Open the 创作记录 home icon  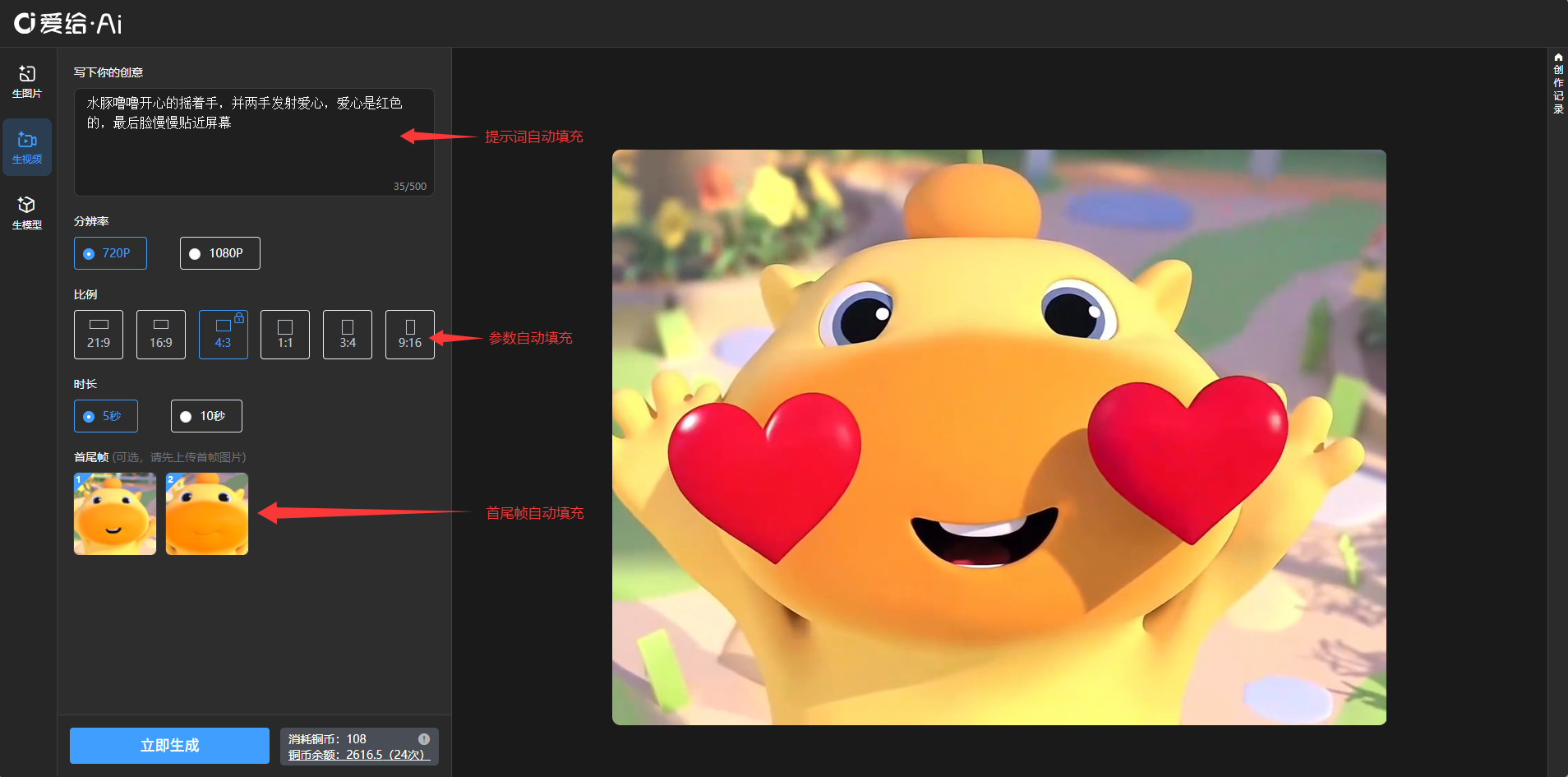click(x=1558, y=58)
